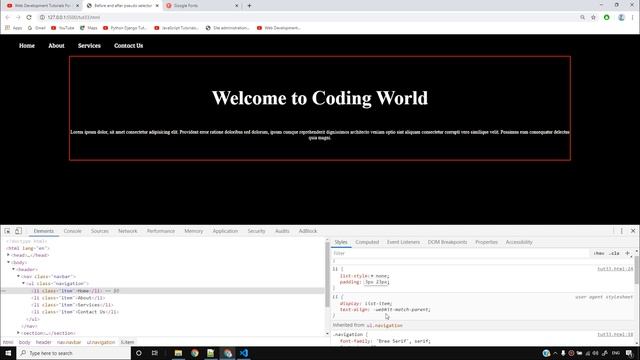
Task: Open the JavaScript Tutorials bookmark
Action: pos(176,28)
